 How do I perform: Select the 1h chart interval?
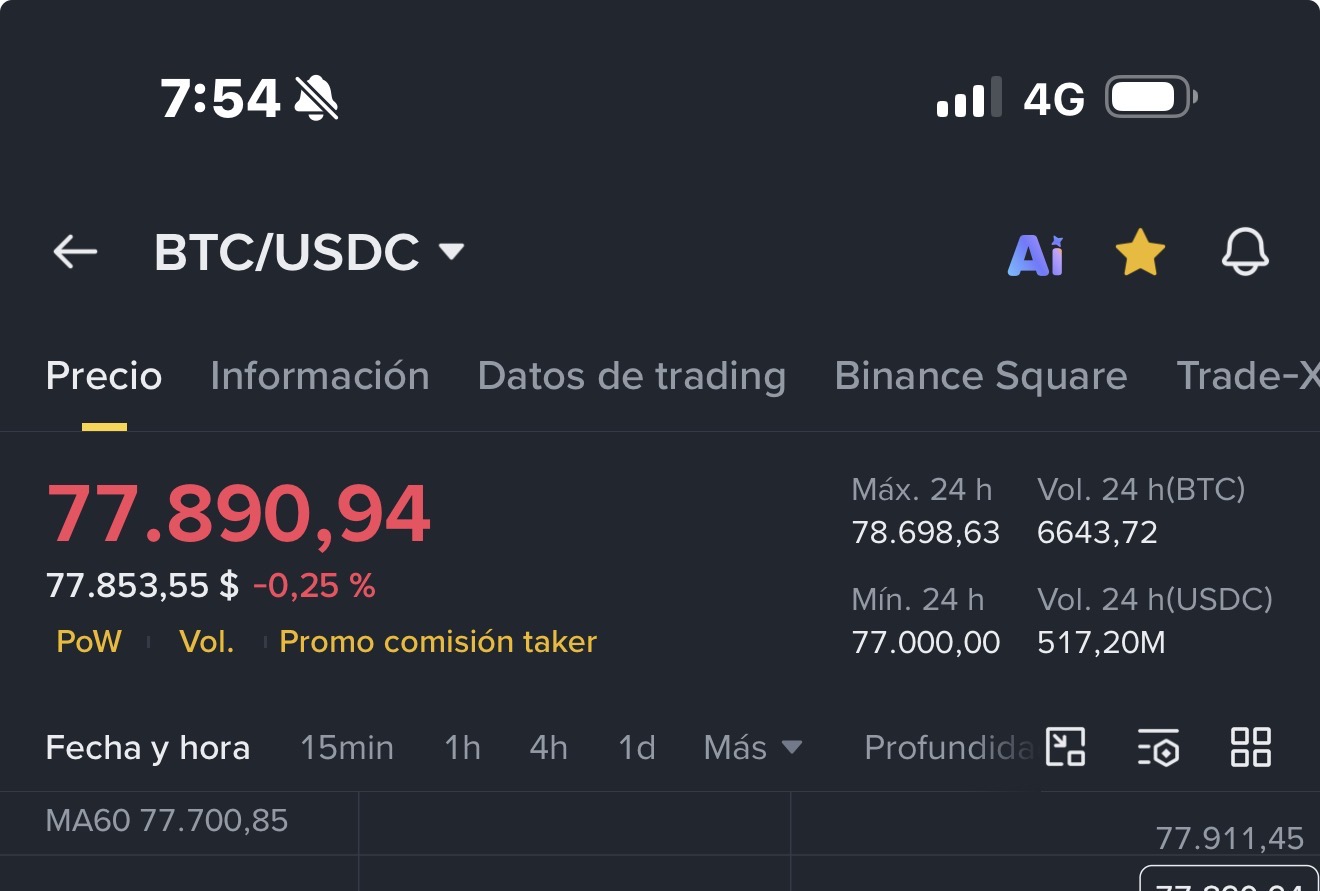pos(462,747)
